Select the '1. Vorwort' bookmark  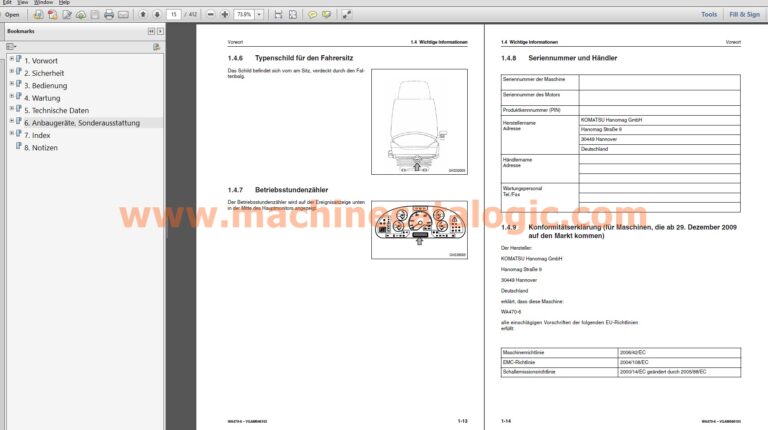(41, 61)
